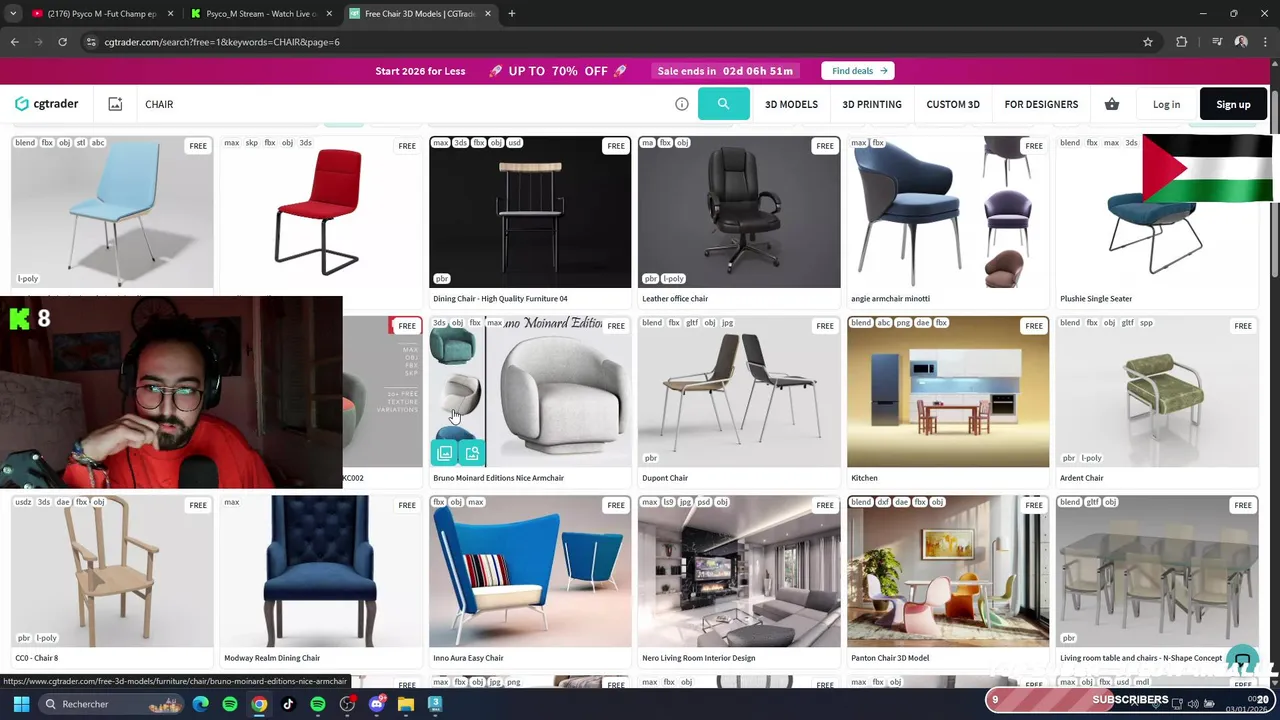Go to the cgtrader logo homepage
The width and height of the screenshot is (1280, 720).
point(47,104)
